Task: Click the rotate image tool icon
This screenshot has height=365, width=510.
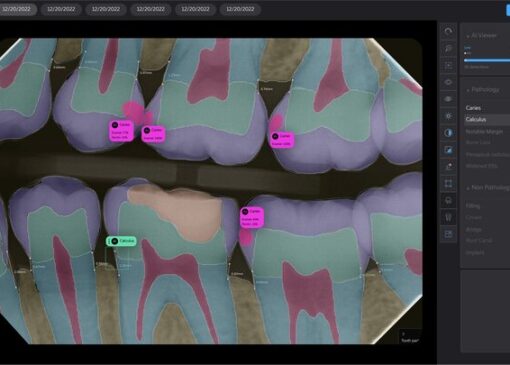Action: pyautogui.click(x=448, y=32)
